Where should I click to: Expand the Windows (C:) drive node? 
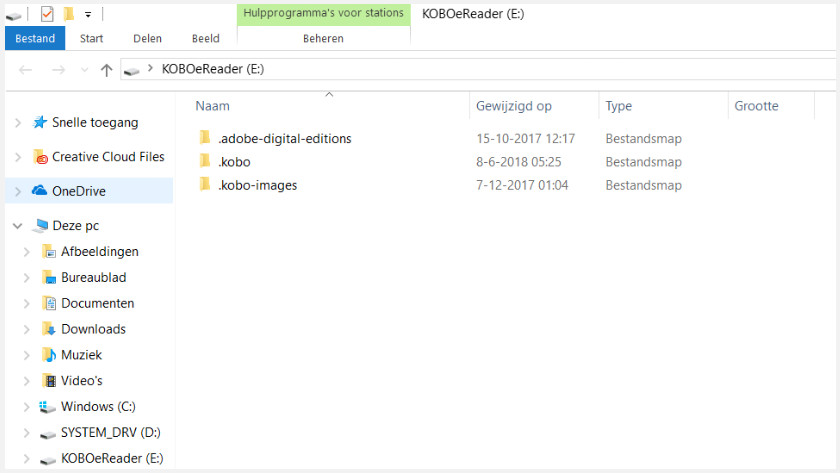point(27,407)
